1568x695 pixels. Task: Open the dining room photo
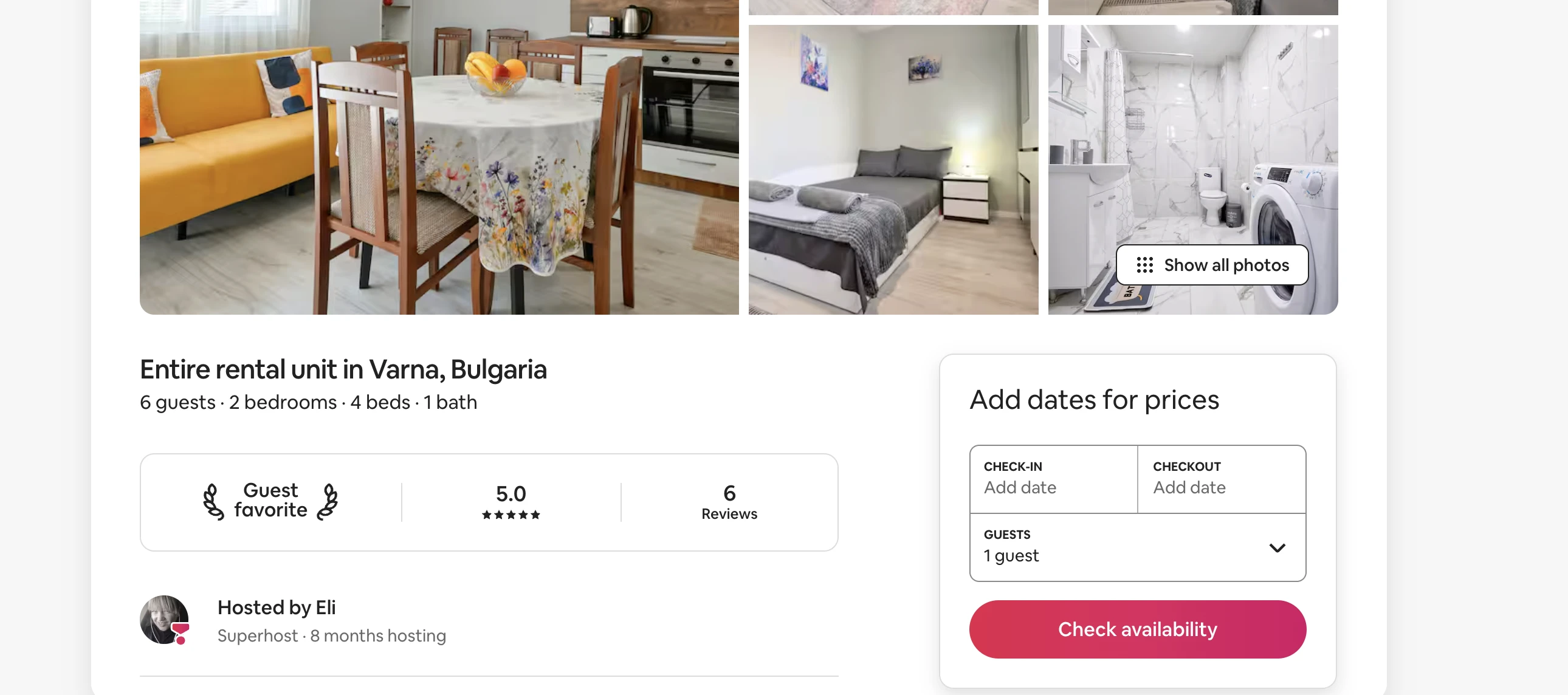pos(439,157)
